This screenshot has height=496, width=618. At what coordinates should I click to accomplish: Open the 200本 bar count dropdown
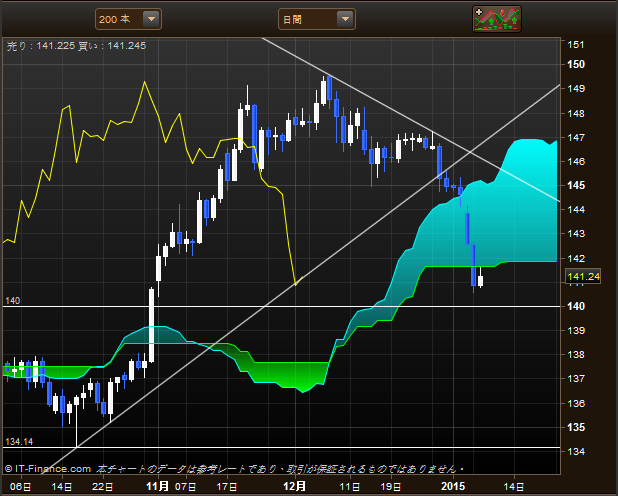click(128, 19)
